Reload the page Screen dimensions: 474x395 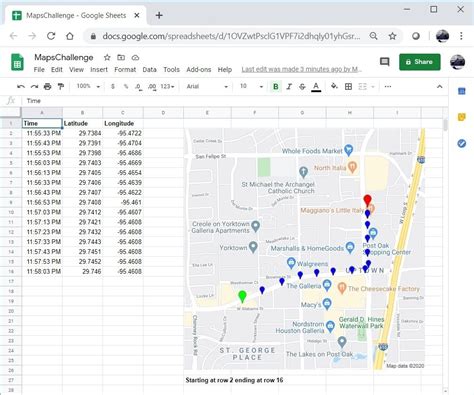[51, 36]
